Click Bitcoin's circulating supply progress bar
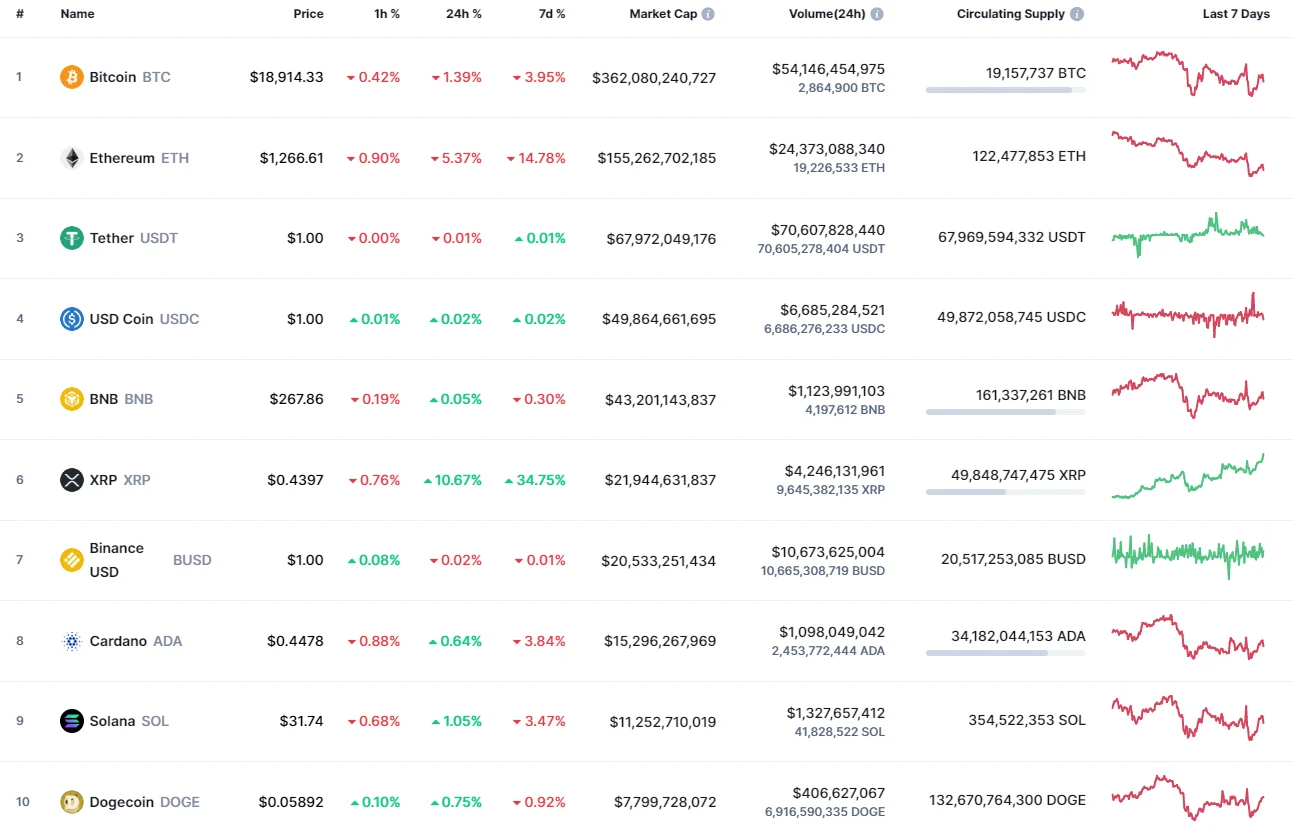Viewport: 1294px width, 829px height. coord(1004,90)
